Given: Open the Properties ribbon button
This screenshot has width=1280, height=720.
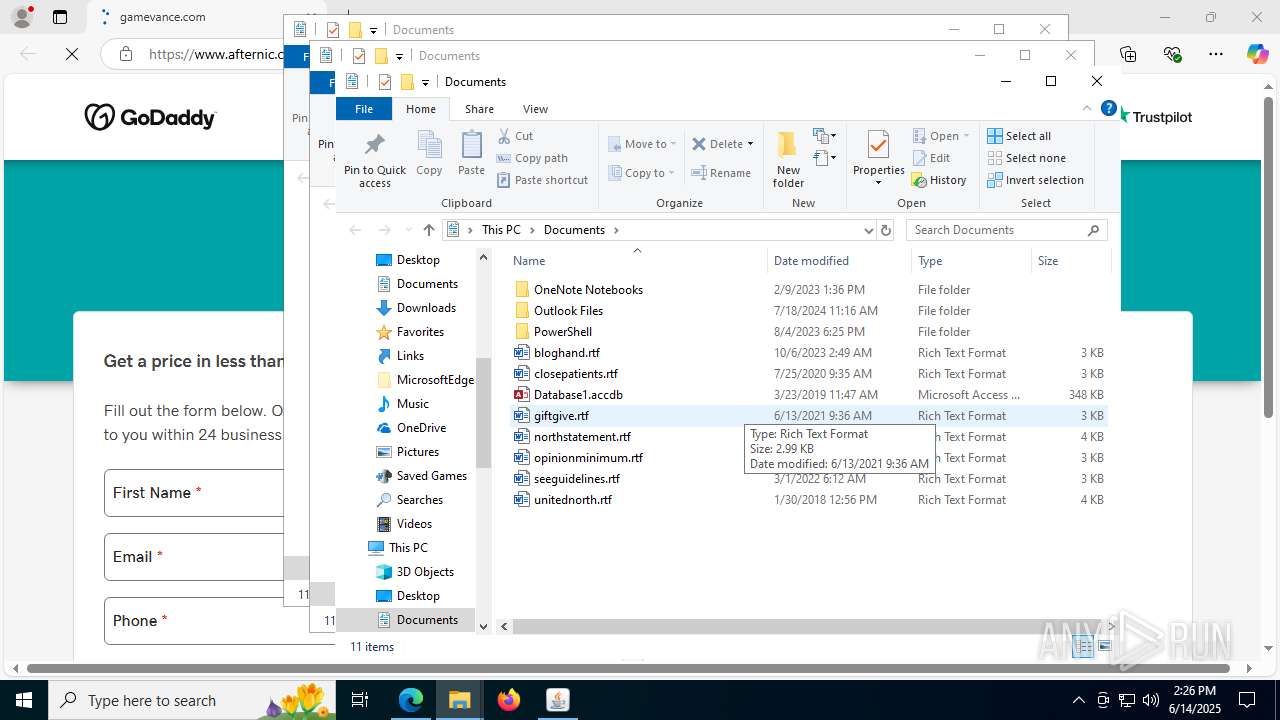Looking at the screenshot, I should click(878, 160).
